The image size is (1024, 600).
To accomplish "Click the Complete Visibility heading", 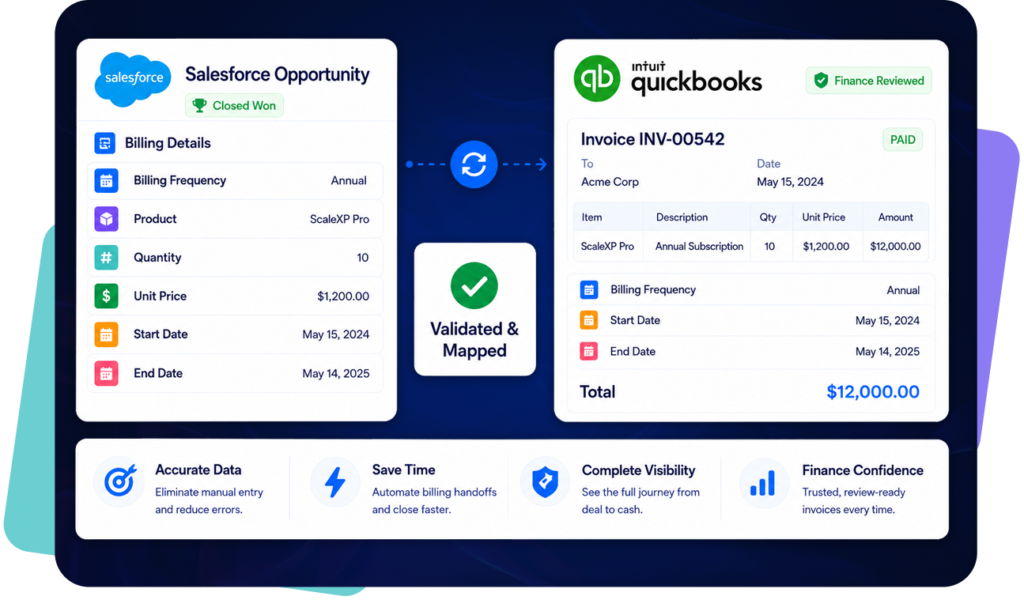I will (639, 471).
